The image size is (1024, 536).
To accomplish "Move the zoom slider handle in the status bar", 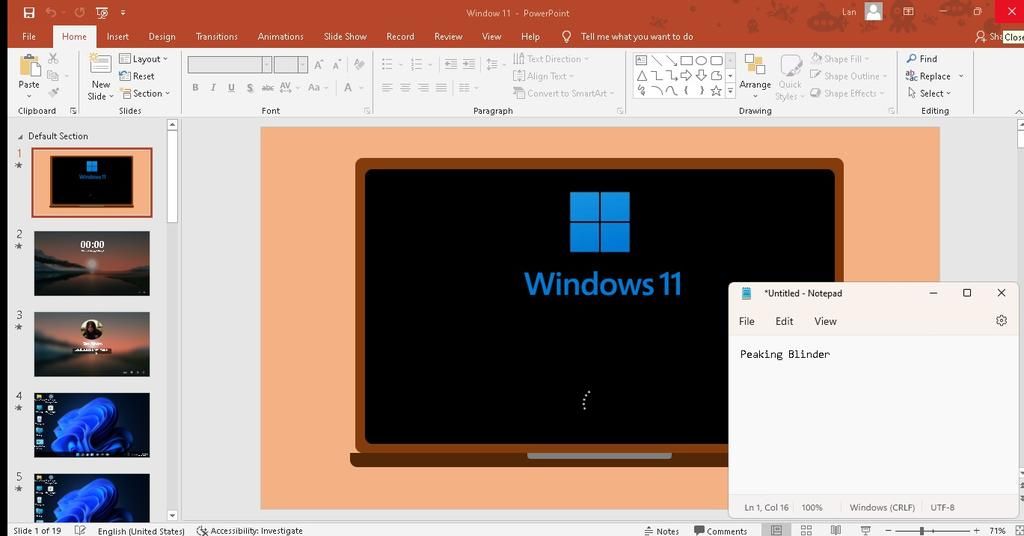I will (921, 531).
